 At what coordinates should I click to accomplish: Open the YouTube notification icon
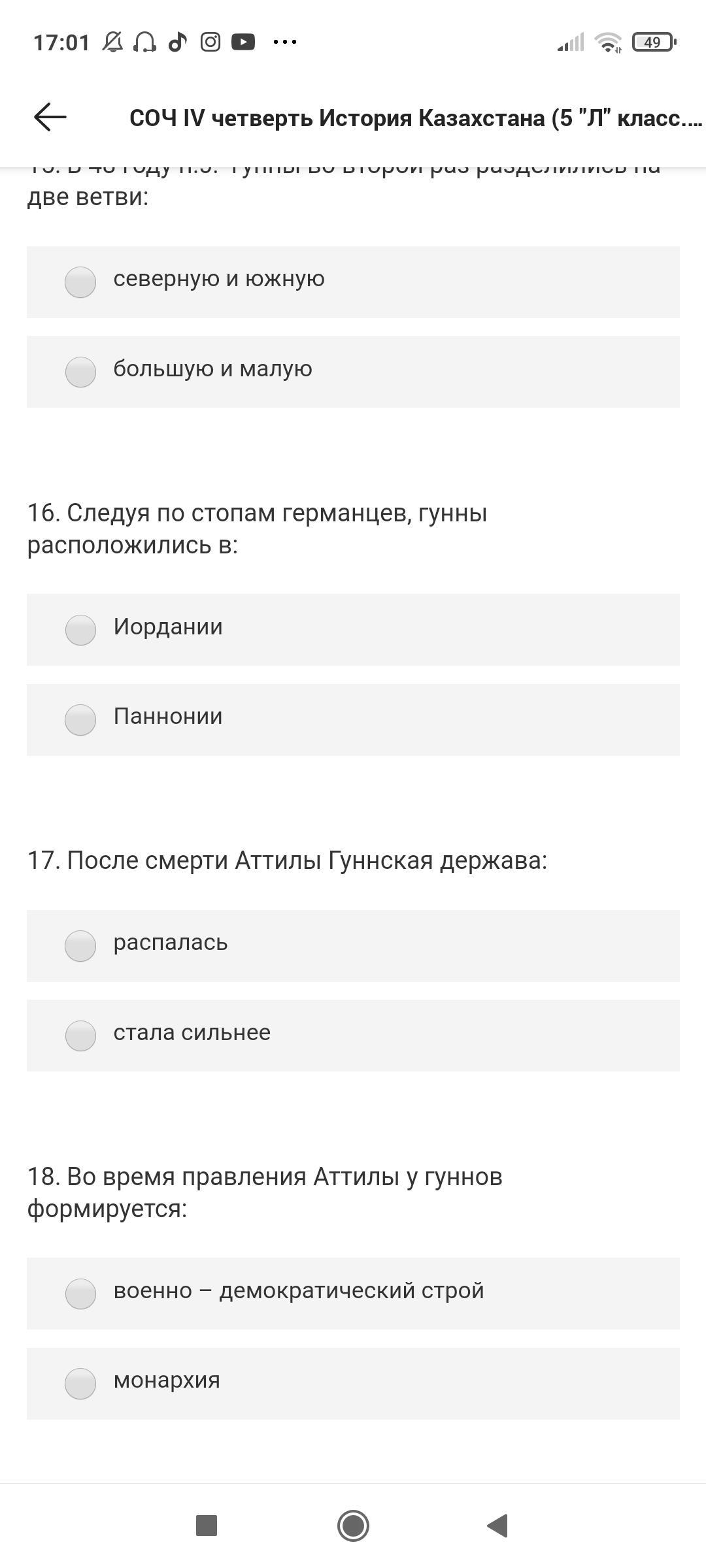pyautogui.click(x=243, y=42)
